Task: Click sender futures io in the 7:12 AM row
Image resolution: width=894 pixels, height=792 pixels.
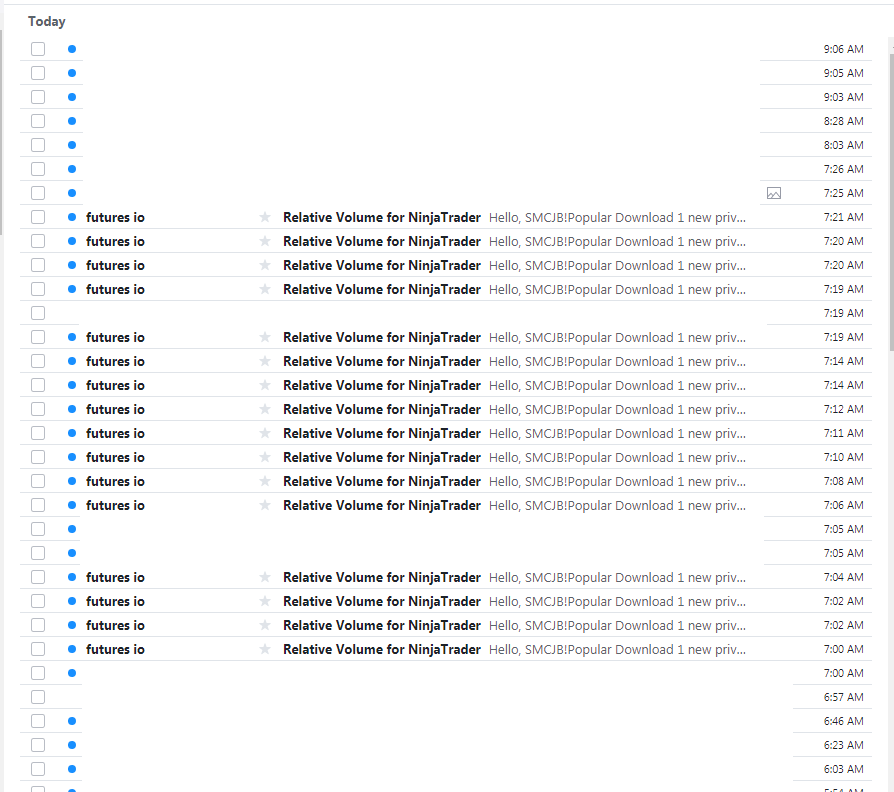Action: [115, 409]
